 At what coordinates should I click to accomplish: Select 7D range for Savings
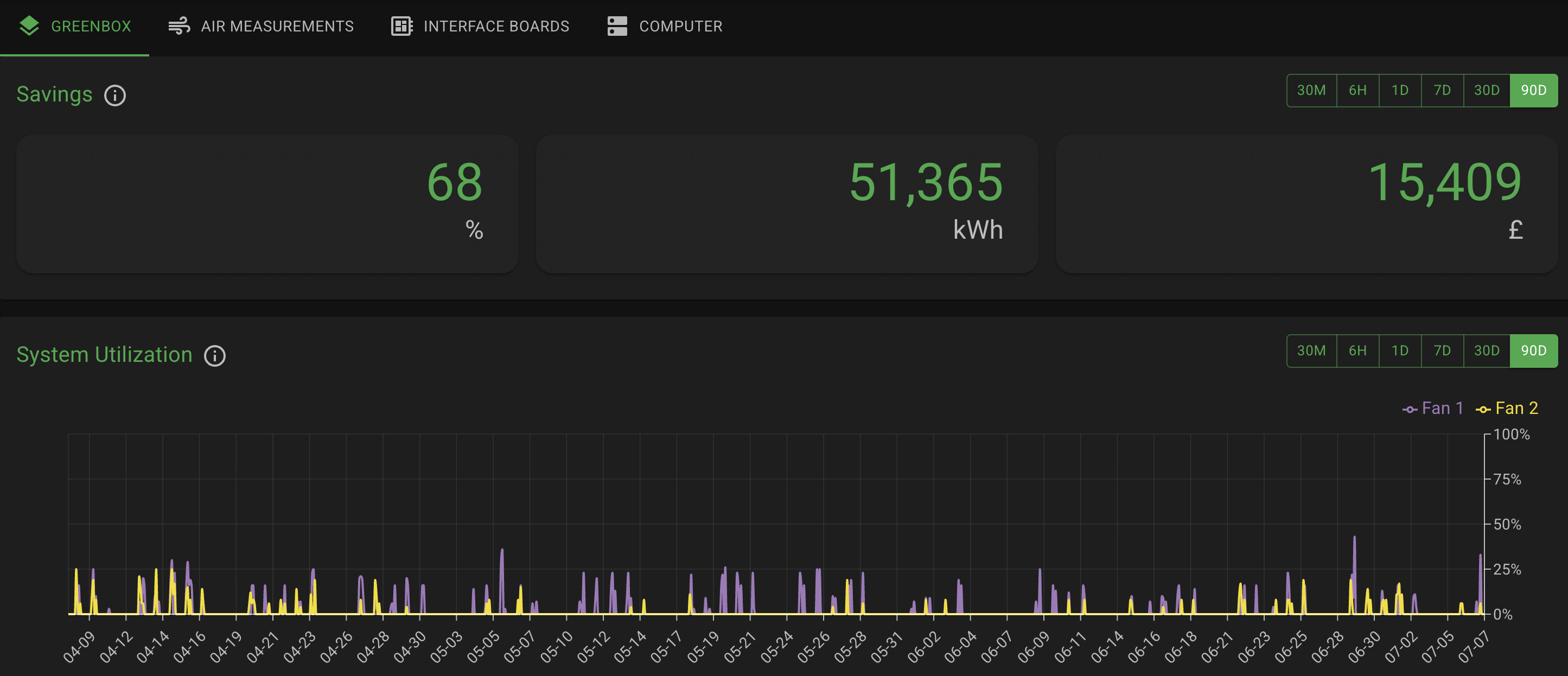pos(1442,91)
